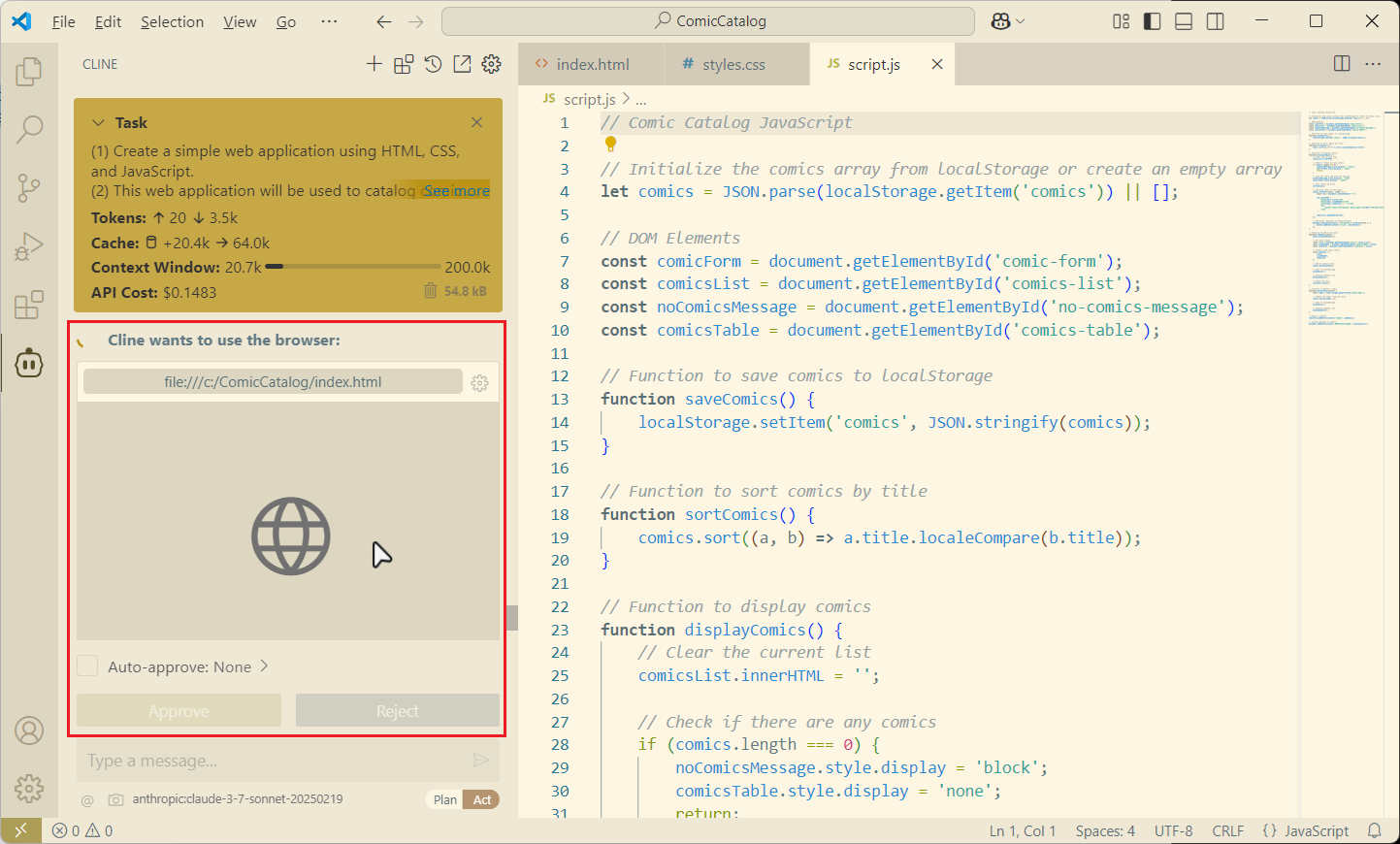Open the Explorer view in activity bar
This screenshot has height=844, width=1400.
[x=29, y=72]
